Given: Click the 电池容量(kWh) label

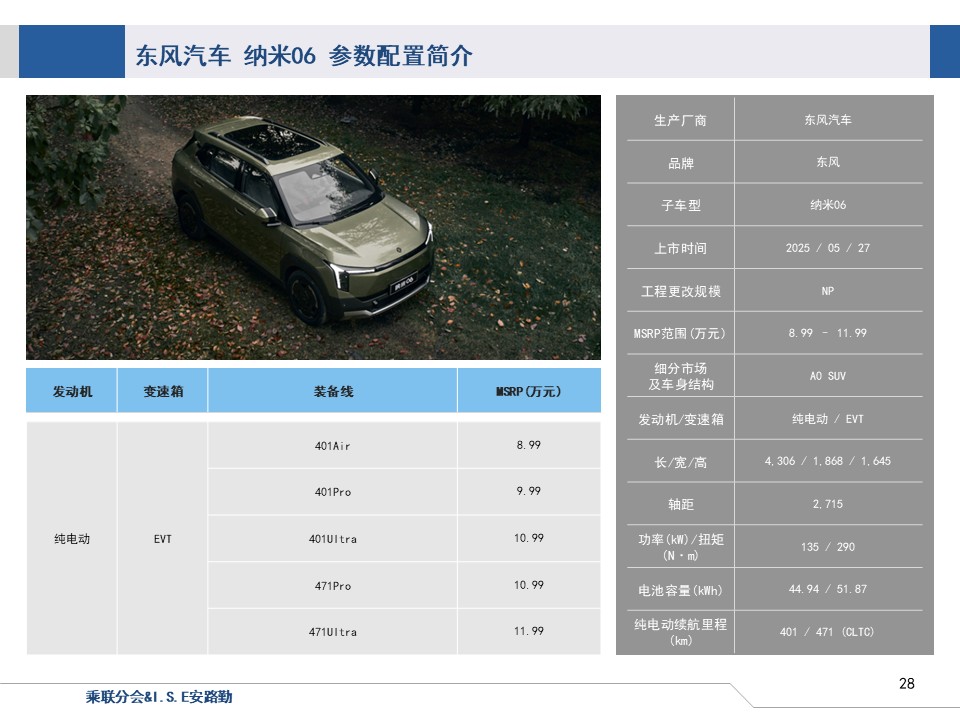Looking at the screenshot, I should 680,590.
